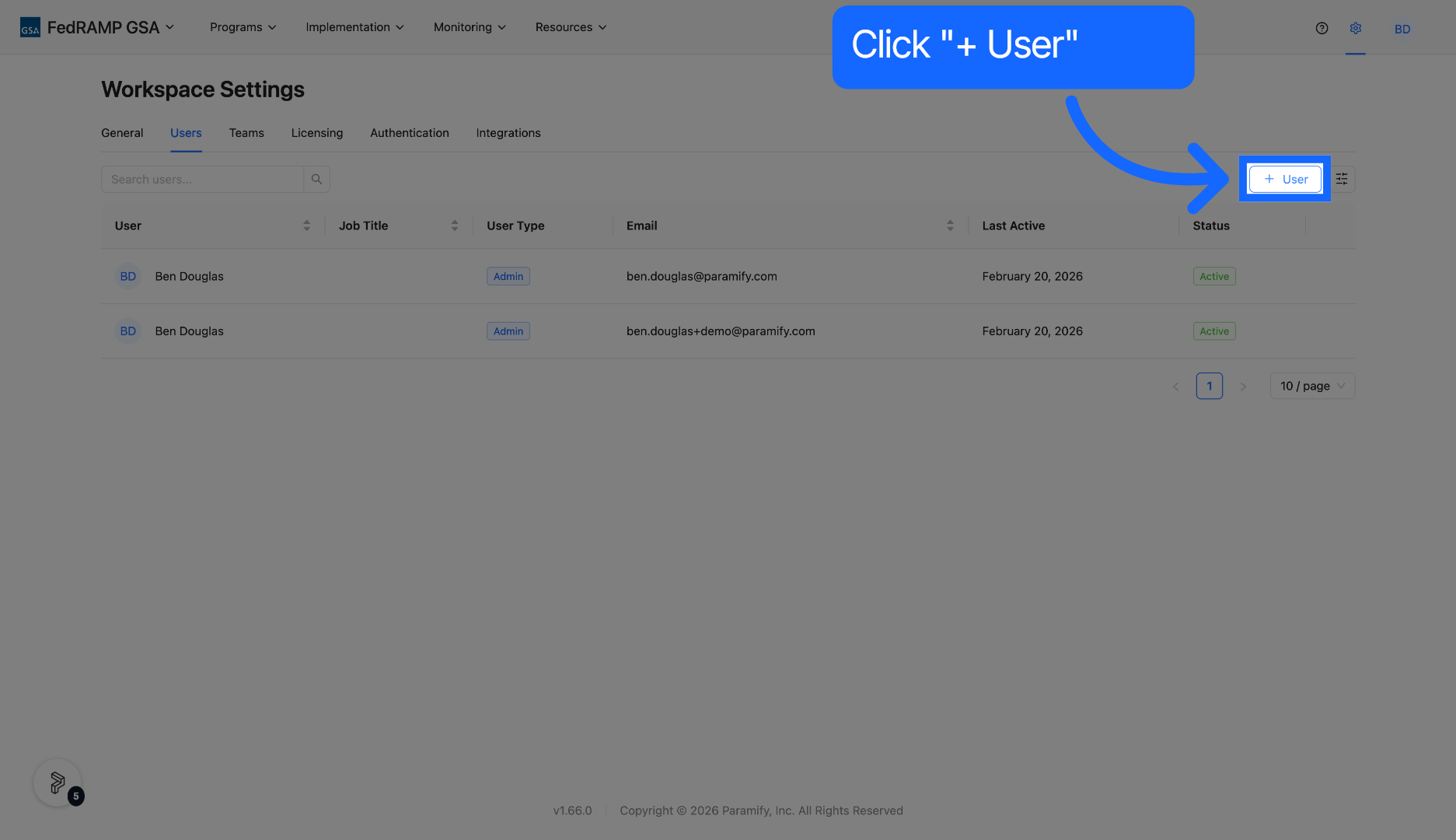This screenshot has width=1456, height=840.
Task: Click Active status in first user row
Action: [x=1214, y=276]
